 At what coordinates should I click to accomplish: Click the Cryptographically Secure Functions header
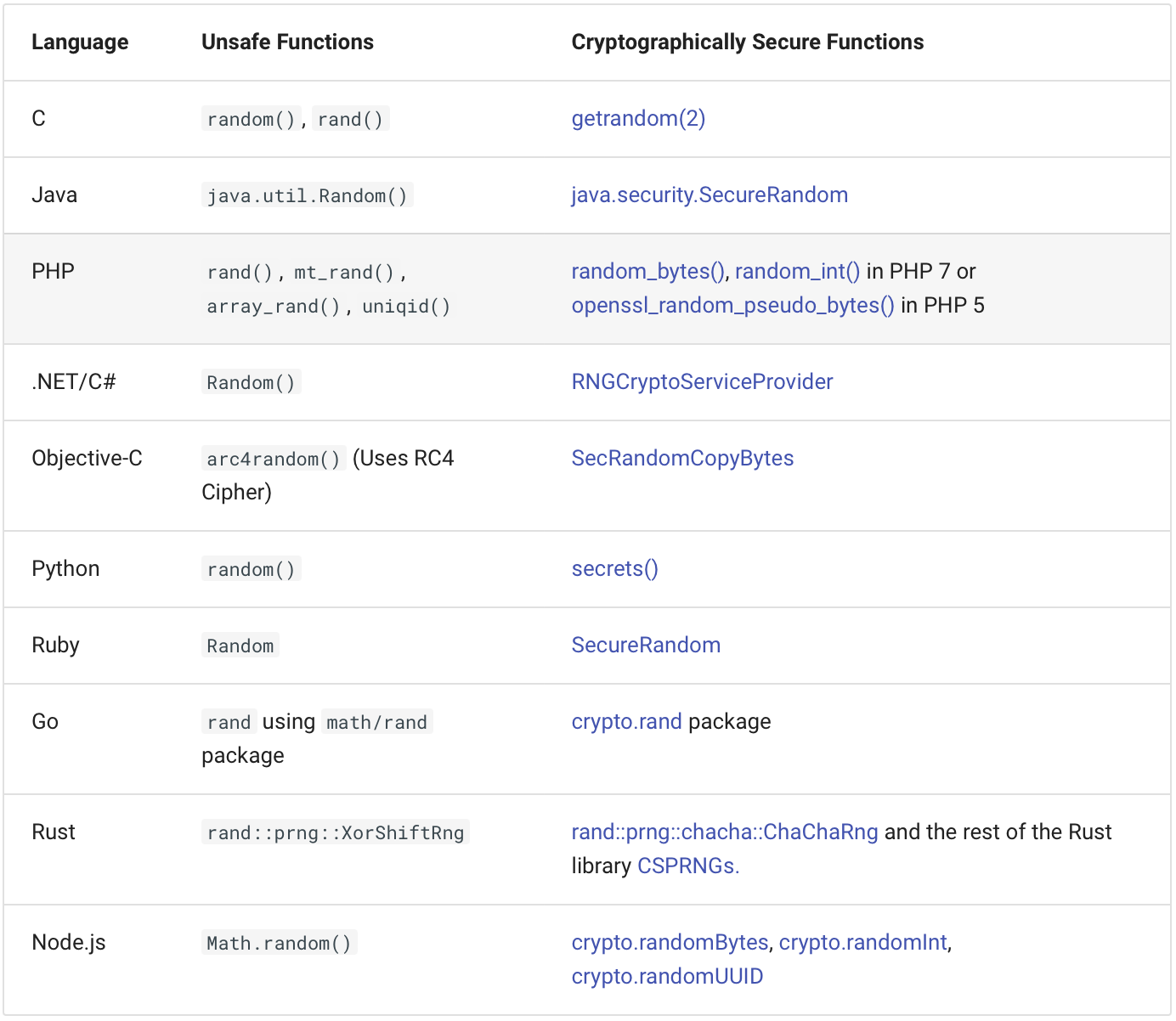pyautogui.click(x=747, y=42)
